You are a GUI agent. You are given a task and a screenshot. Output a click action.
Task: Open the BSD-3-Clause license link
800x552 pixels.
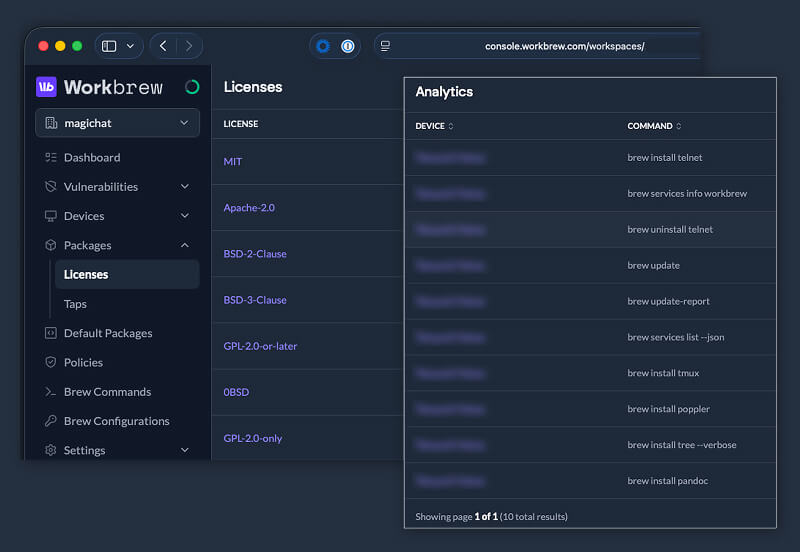255,300
